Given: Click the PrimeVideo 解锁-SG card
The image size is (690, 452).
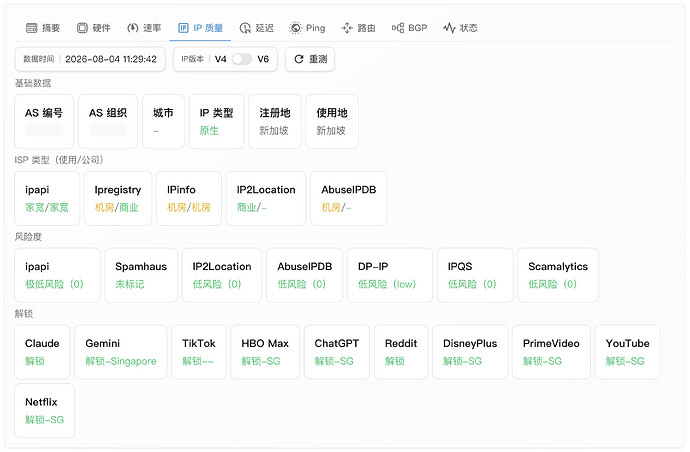Looking at the screenshot, I should (x=551, y=352).
